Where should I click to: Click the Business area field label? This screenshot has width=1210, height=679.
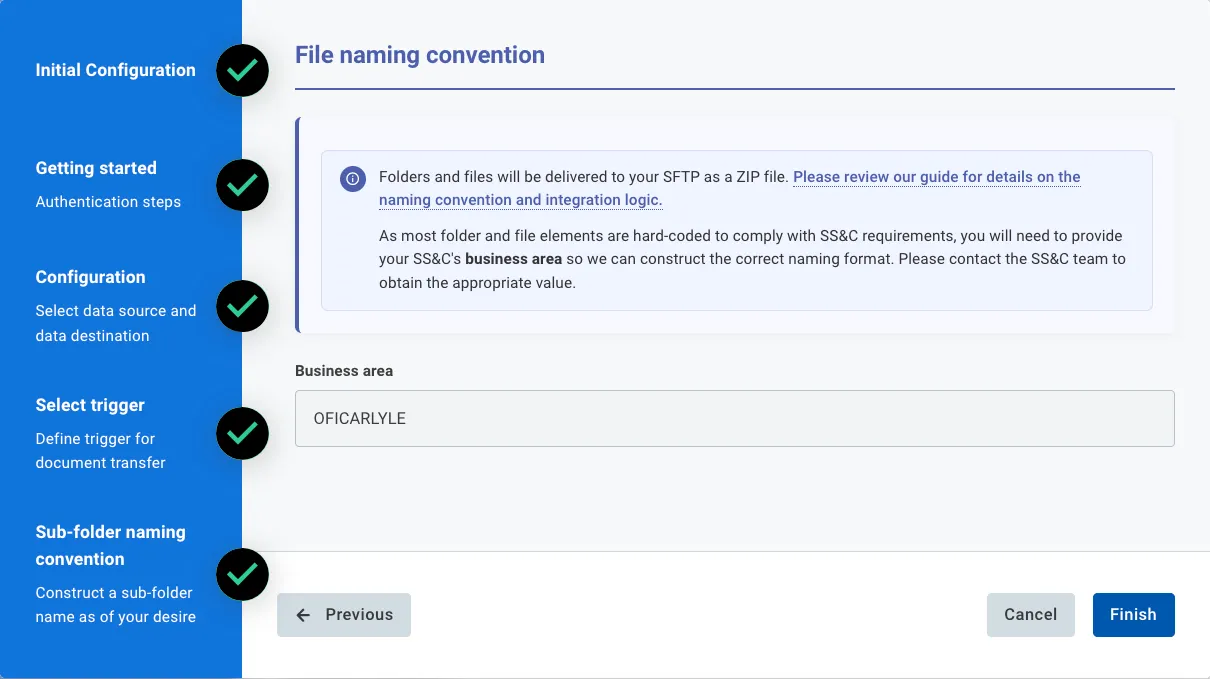tap(344, 371)
